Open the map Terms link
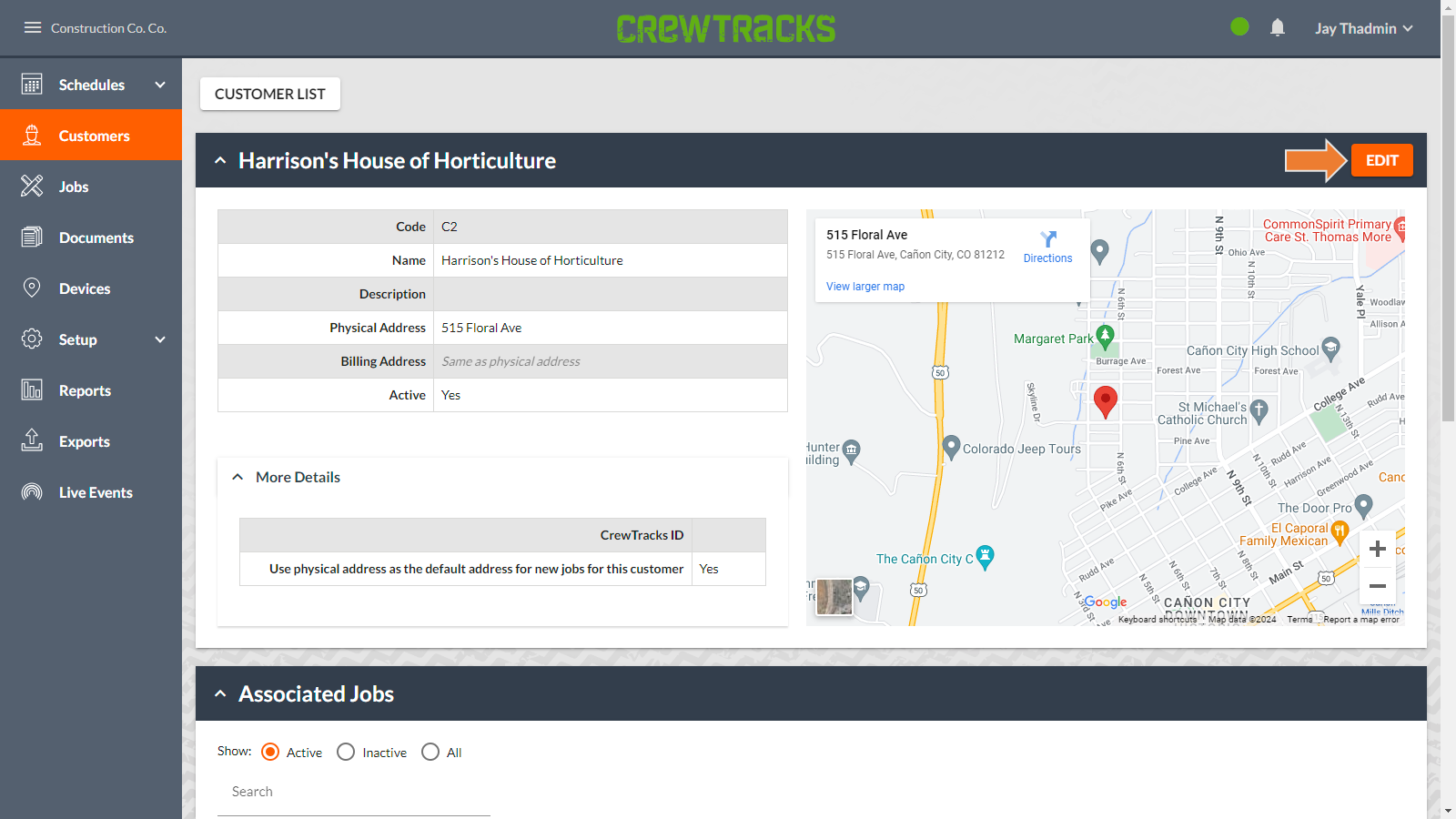The image size is (1456, 819). [x=1299, y=620]
